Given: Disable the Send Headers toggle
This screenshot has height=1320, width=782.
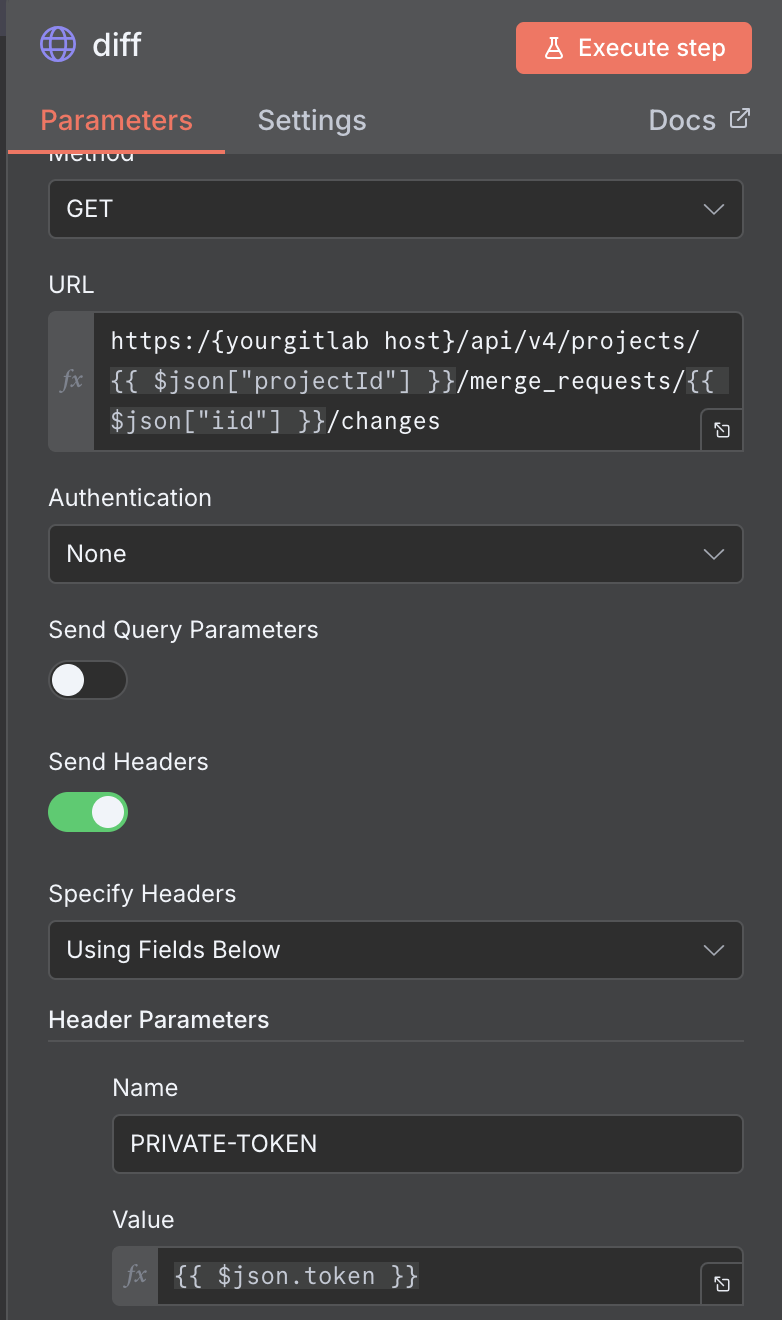Looking at the screenshot, I should pos(88,812).
